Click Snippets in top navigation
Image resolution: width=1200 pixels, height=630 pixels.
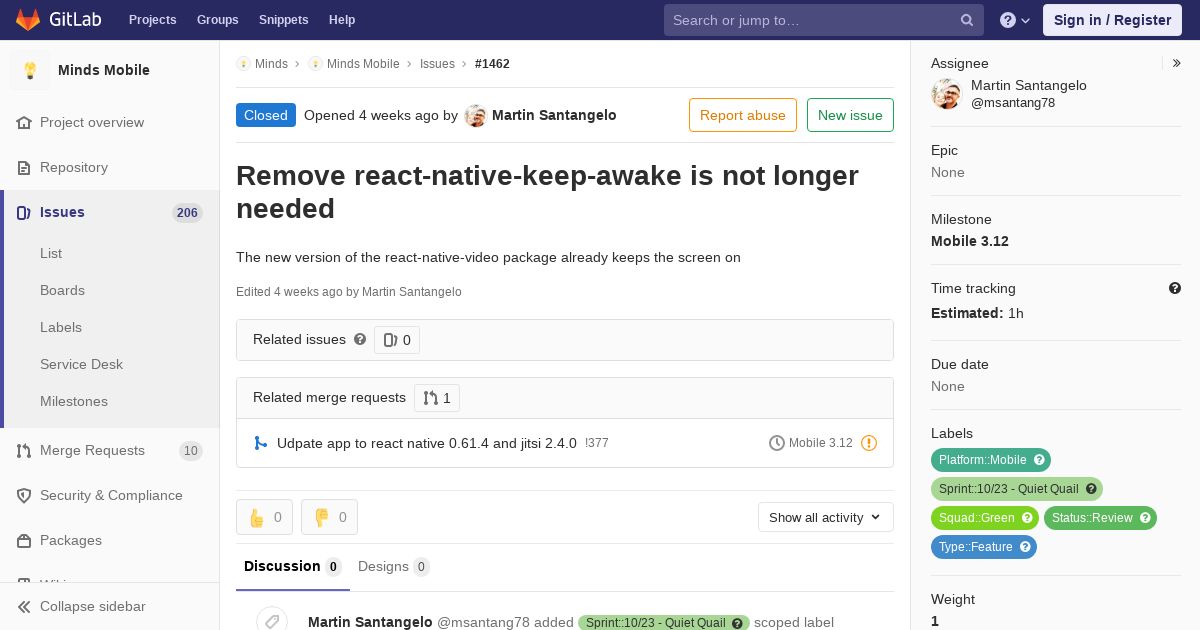pos(283,20)
